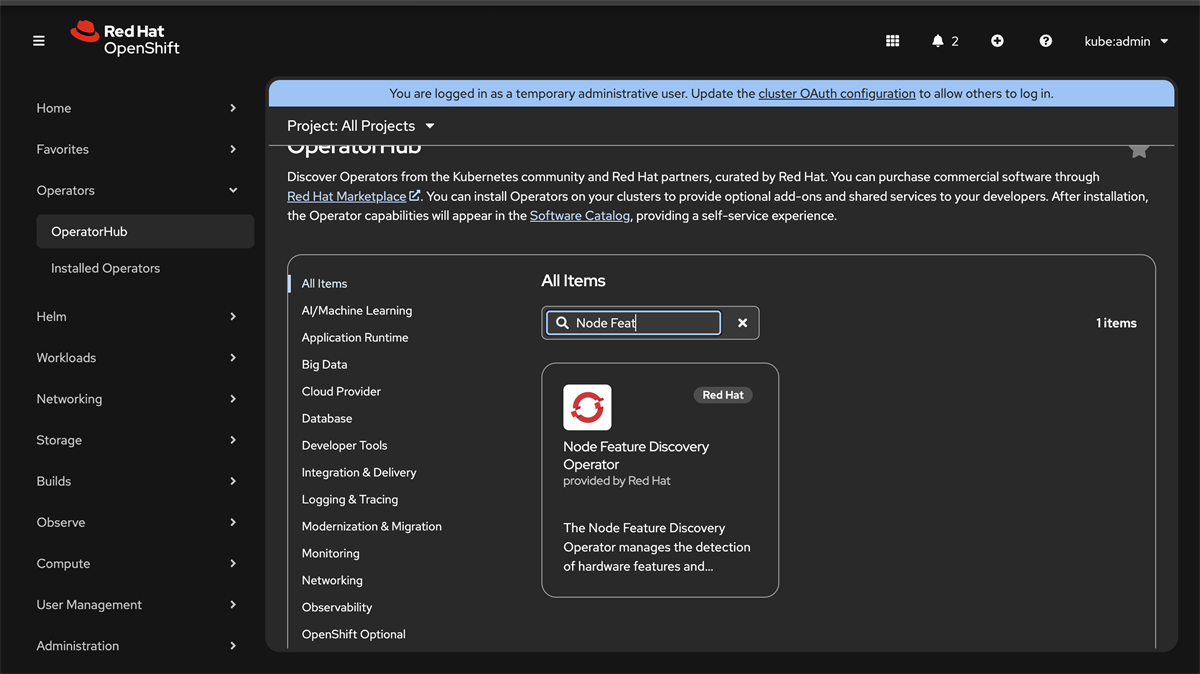Viewport: 1200px width, 674px height.
Task: Click the search magnifier icon
Action: pos(563,323)
